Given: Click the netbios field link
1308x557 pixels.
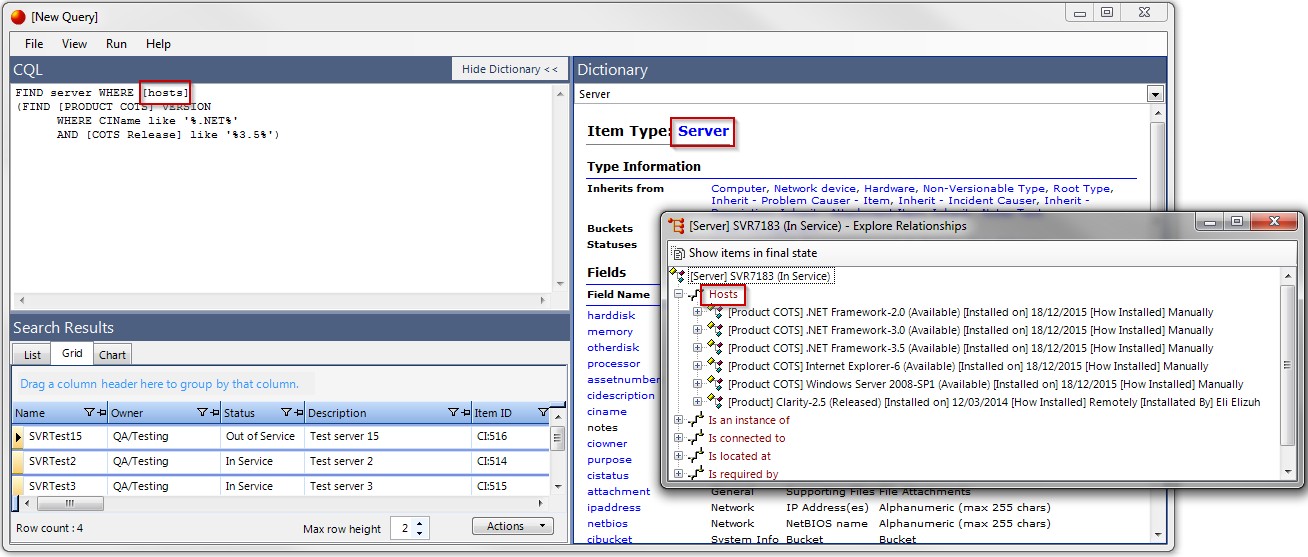Looking at the screenshot, I should 607,523.
